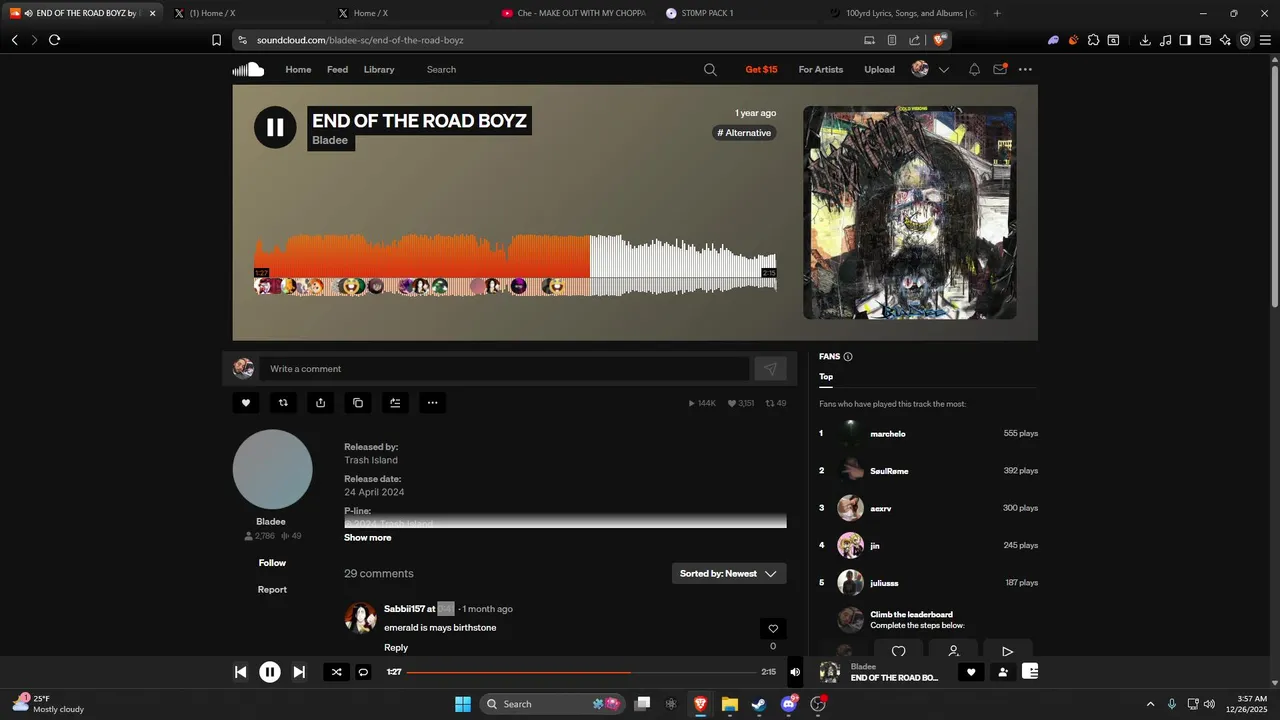The image size is (1280, 720).
Task: Pause playback in the bottom player bar
Action: 270,672
